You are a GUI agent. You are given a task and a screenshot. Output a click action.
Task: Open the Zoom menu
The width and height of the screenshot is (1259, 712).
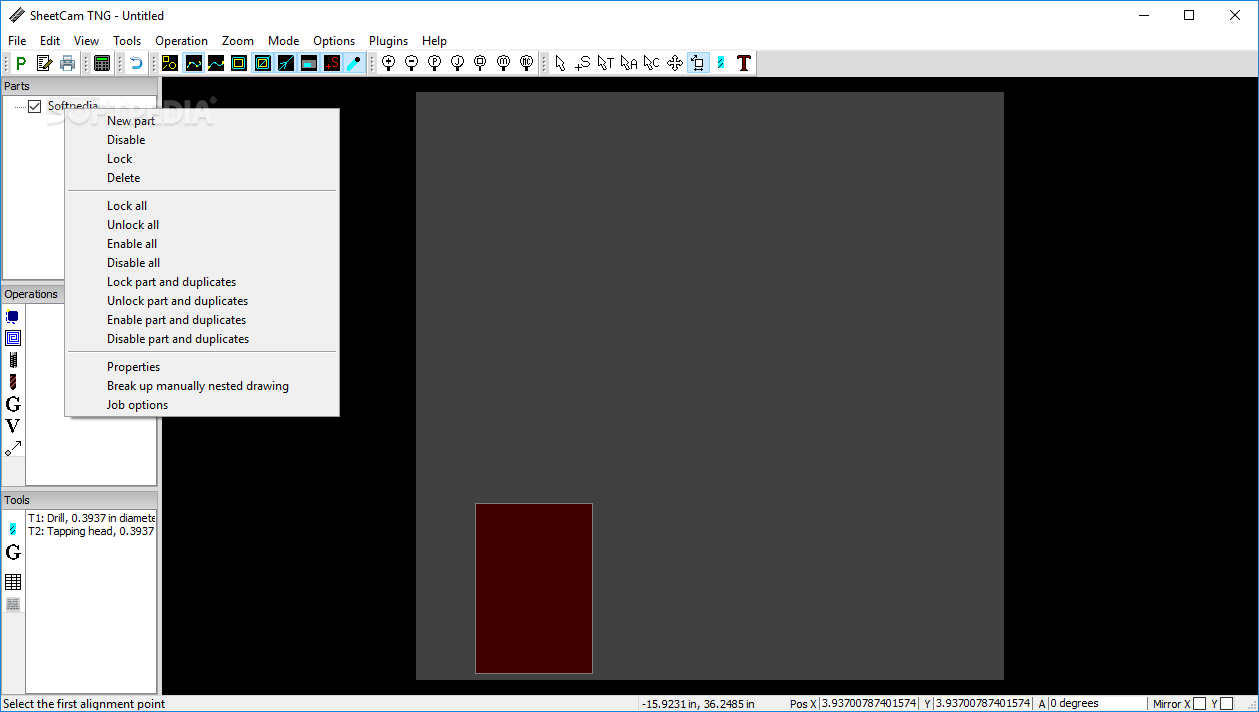[x=238, y=41]
